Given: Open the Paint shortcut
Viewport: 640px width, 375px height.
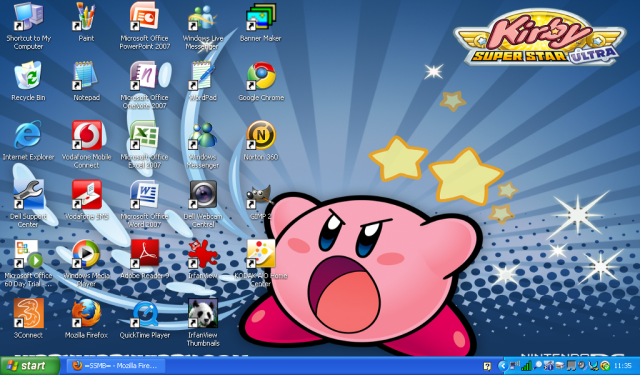Looking at the screenshot, I should (x=86, y=22).
